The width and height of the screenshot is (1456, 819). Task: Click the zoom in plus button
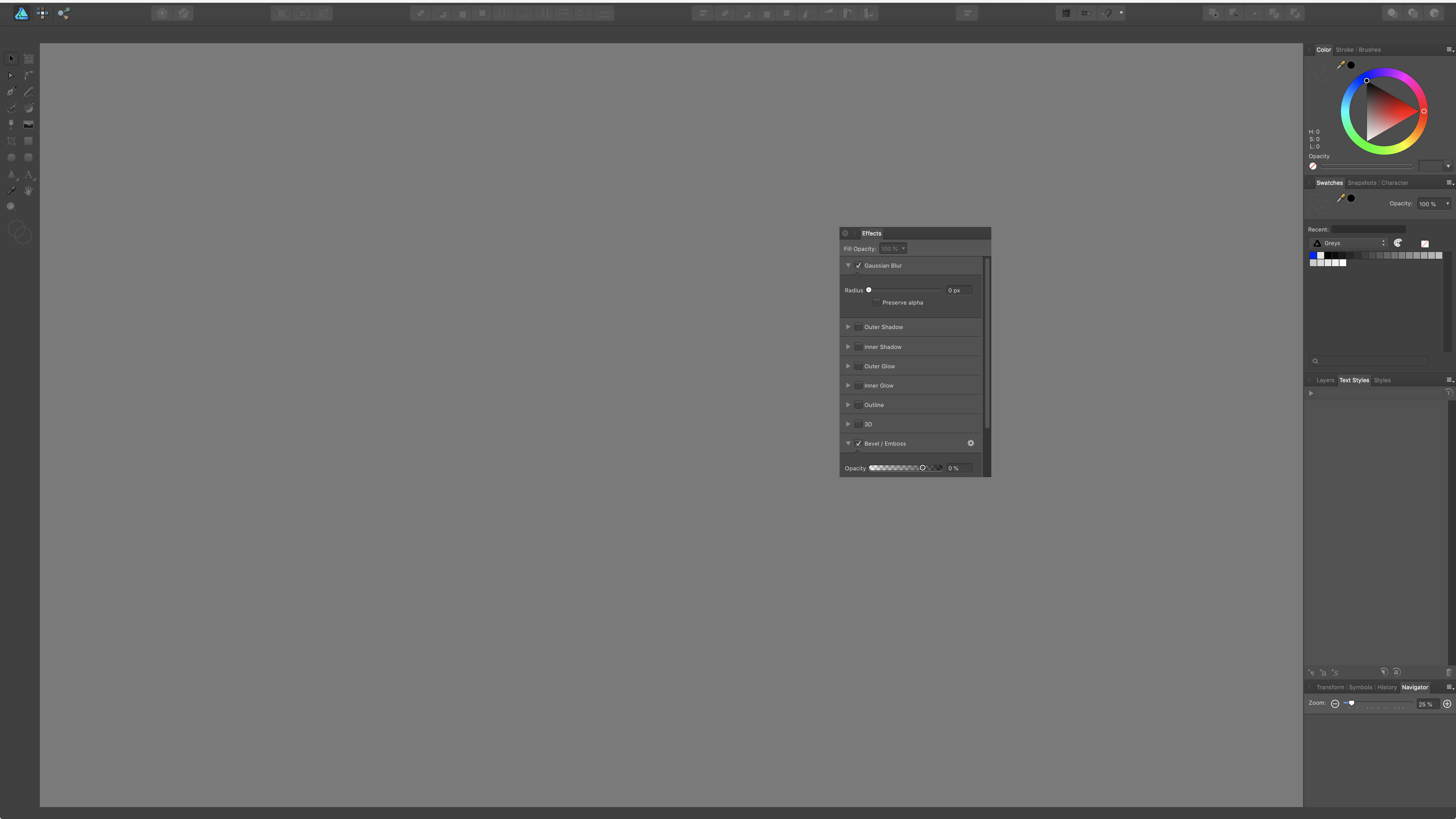click(x=1447, y=704)
